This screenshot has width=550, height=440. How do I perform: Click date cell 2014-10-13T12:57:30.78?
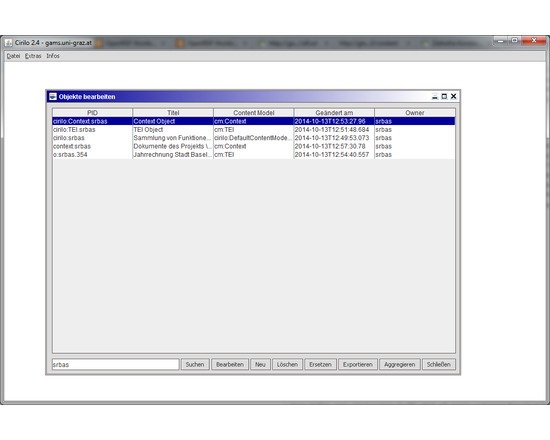click(x=334, y=146)
